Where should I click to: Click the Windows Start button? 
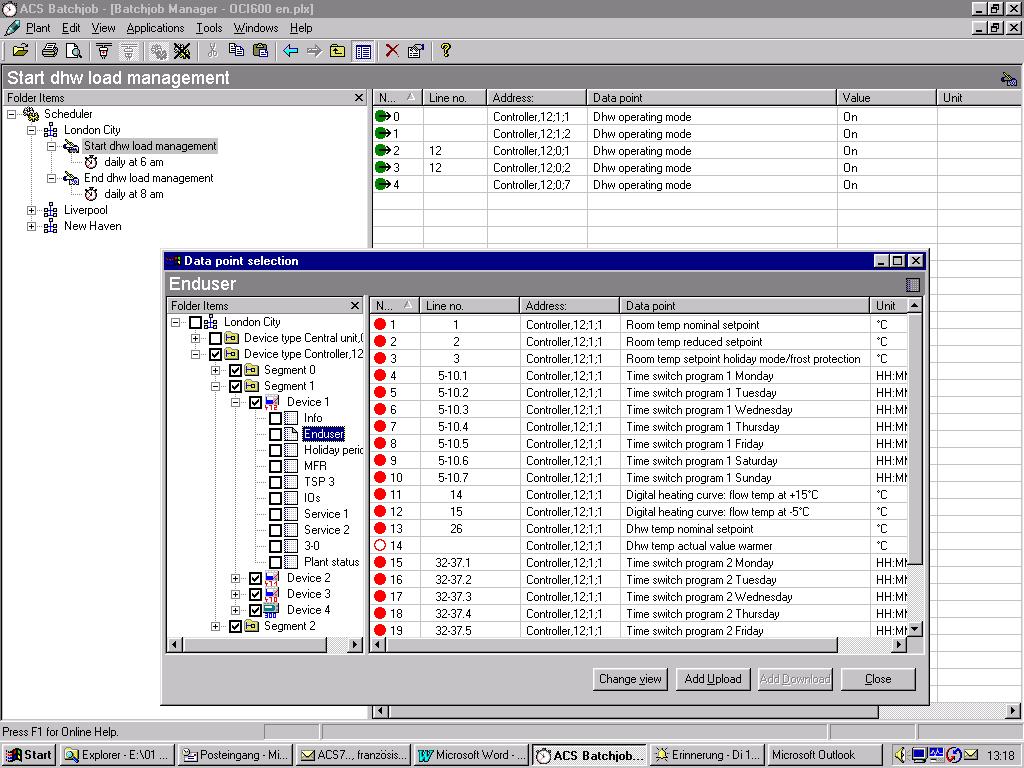point(29,755)
